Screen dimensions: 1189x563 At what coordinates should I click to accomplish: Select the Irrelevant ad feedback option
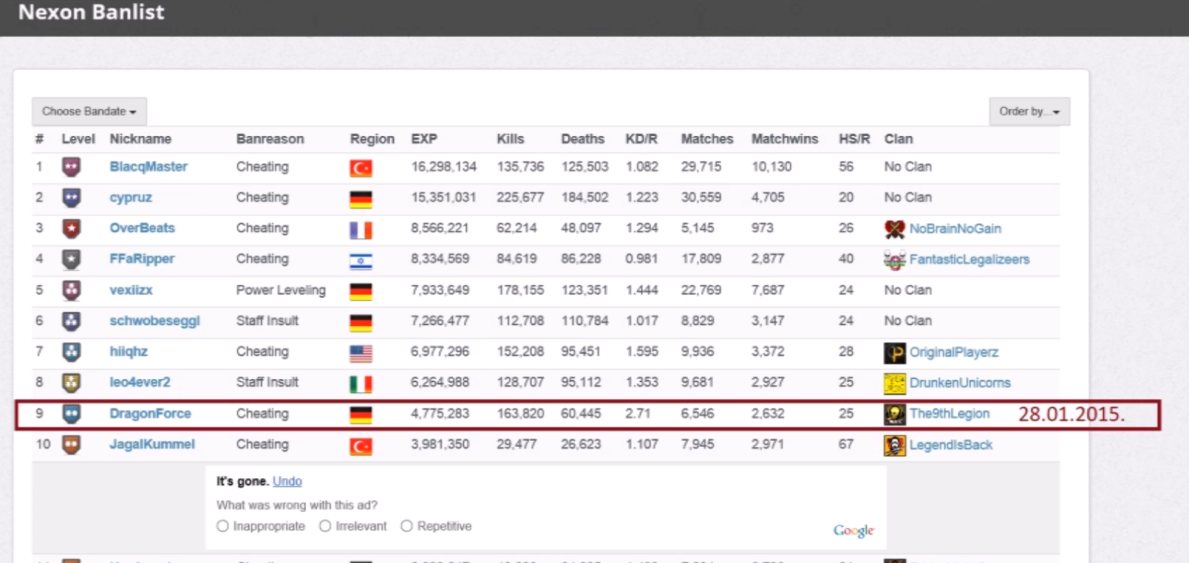point(325,526)
